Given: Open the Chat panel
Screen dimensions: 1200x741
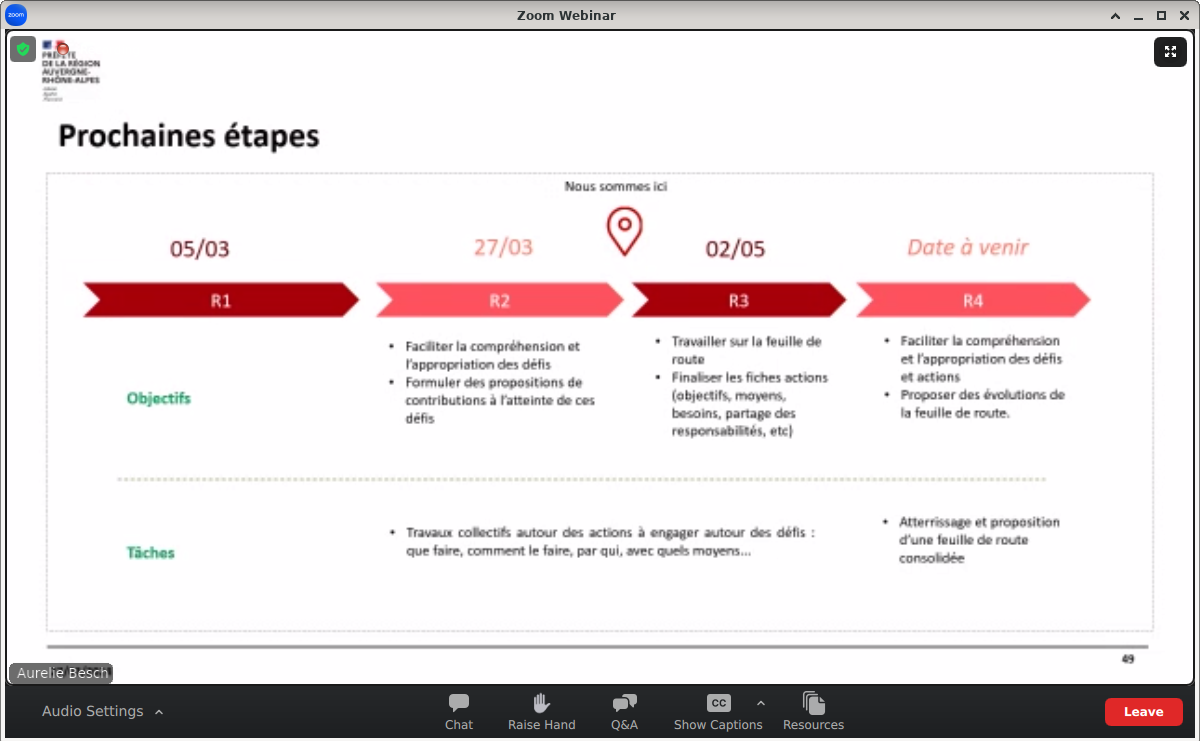Looking at the screenshot, I should [x=459, y=711].
